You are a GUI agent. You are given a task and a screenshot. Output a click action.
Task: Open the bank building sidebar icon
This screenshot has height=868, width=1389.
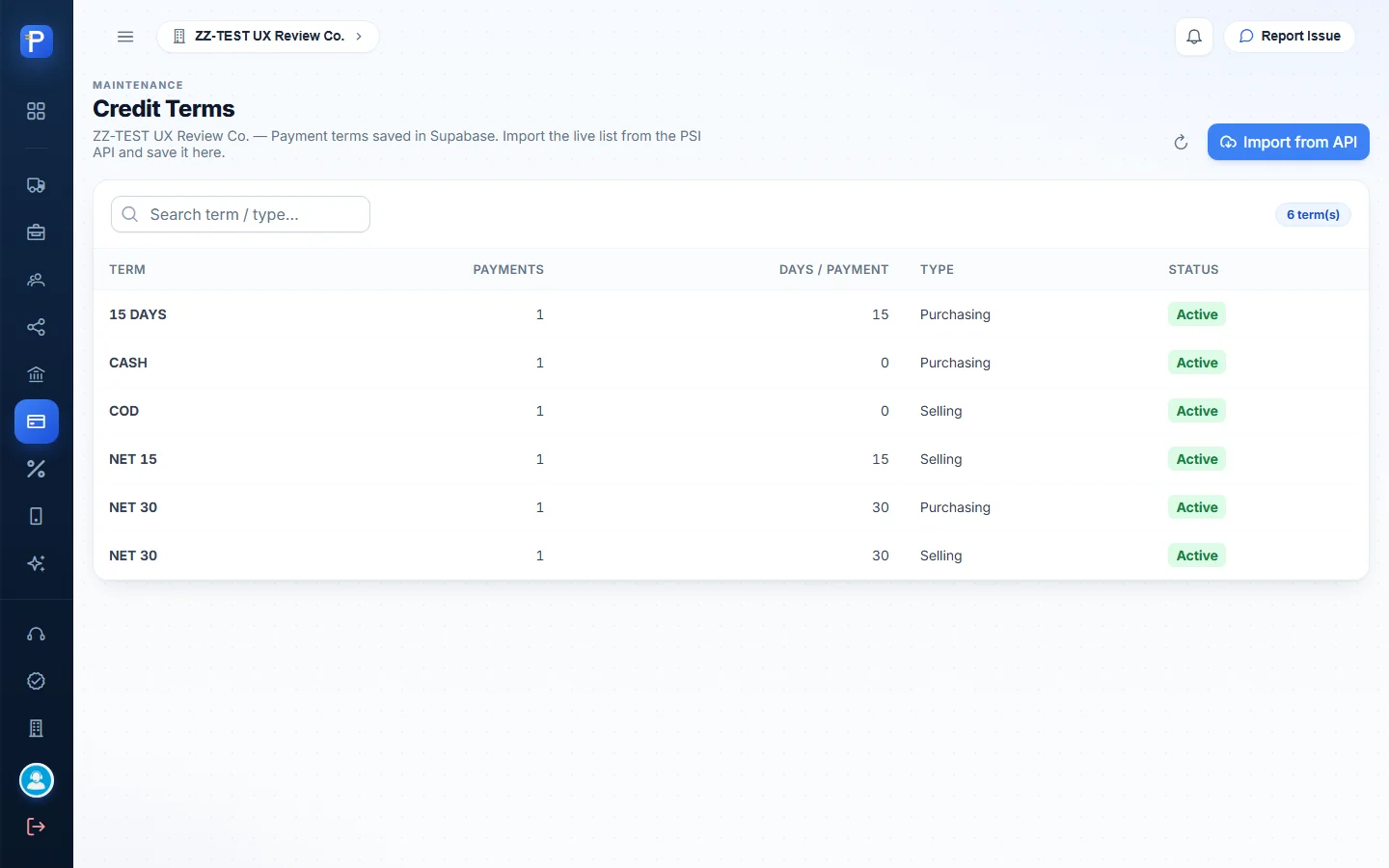(x=37, y=374)
